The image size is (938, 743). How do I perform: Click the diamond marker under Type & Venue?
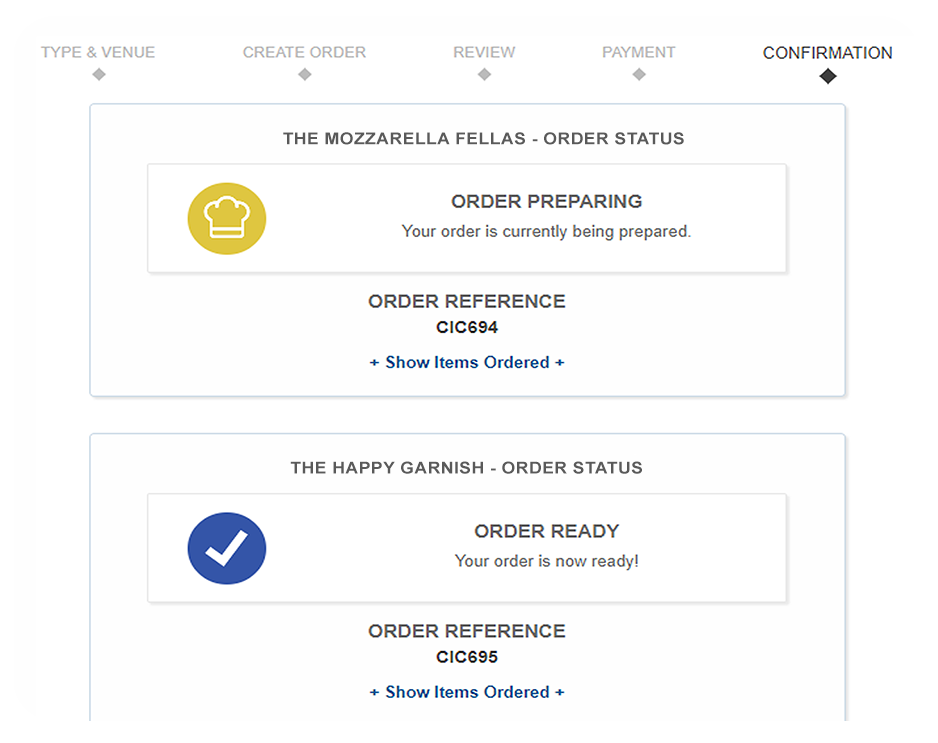(x=98, y=75)
